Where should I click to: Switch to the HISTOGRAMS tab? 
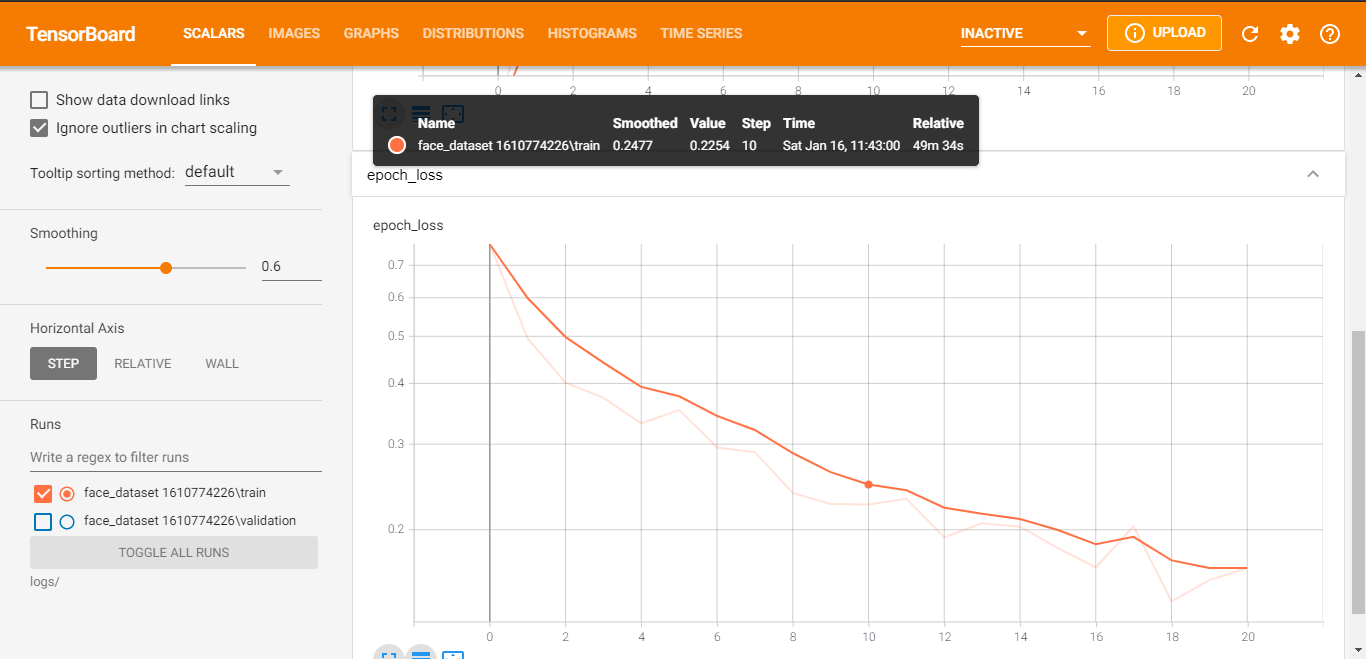(592, 34)
